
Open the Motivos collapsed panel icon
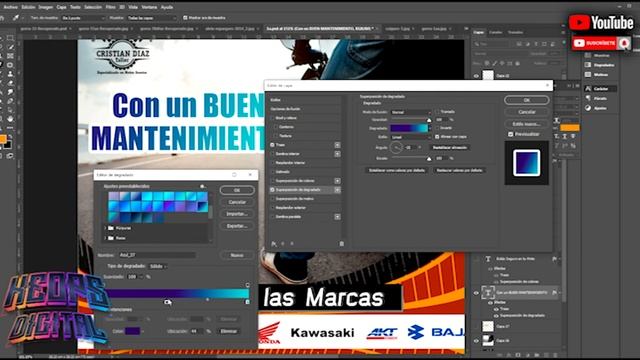pyautogui.click(x=588, y=75)
